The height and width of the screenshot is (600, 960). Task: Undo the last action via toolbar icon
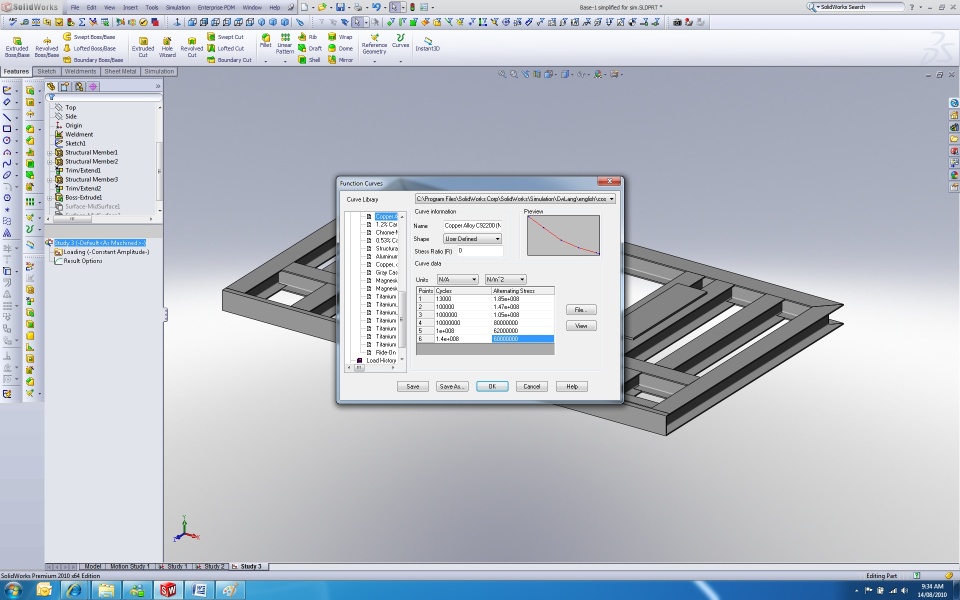coord(375,7)
